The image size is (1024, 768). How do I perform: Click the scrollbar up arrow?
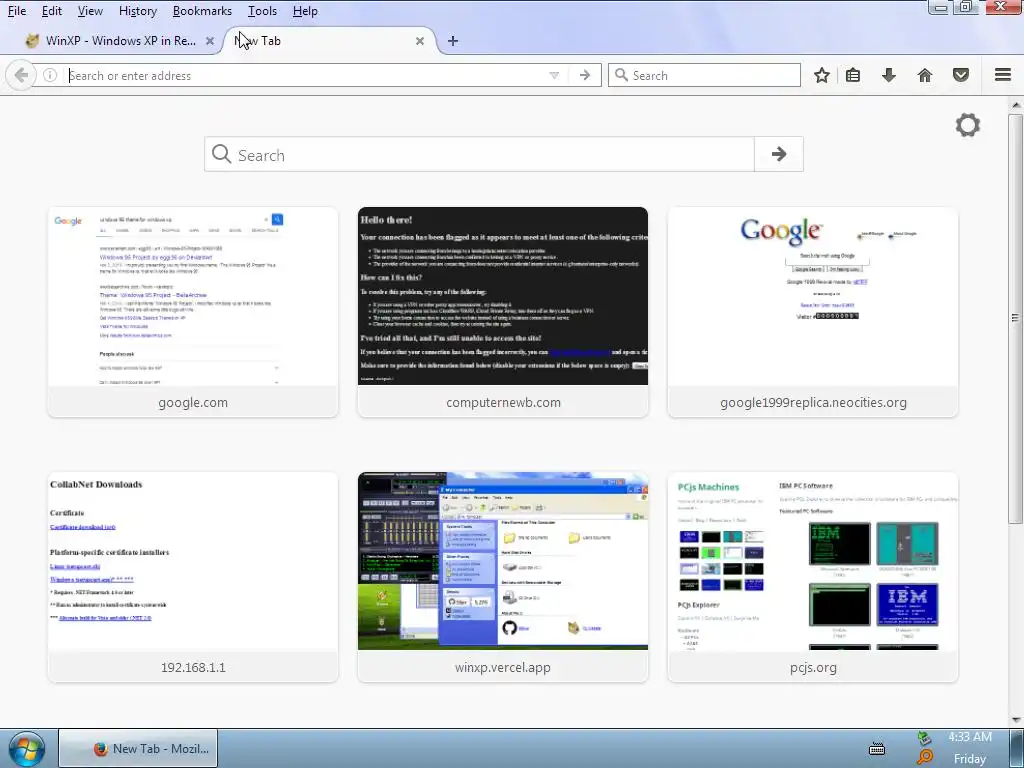(1015, 105)
